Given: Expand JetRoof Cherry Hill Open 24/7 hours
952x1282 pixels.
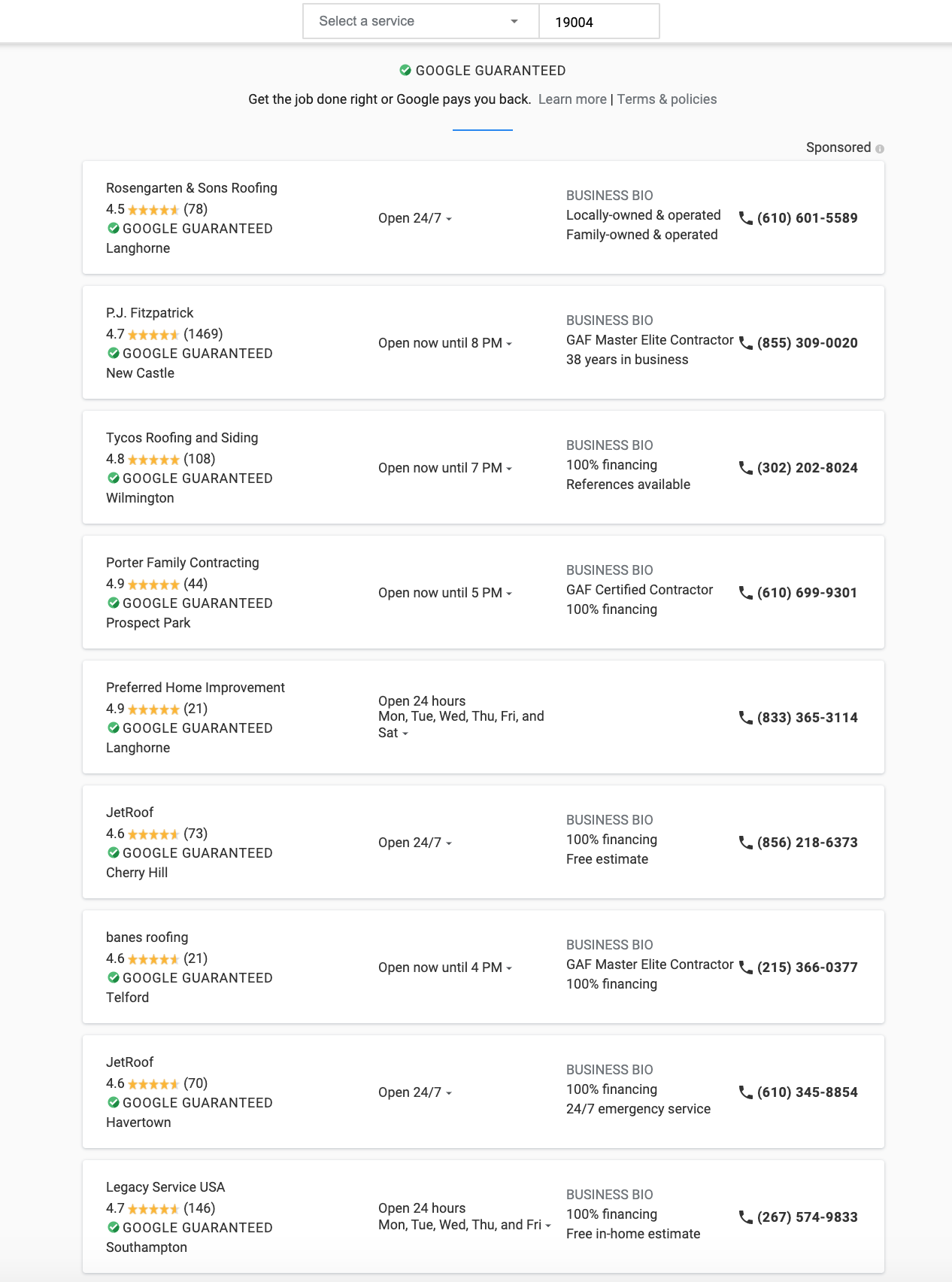Looking at the screenshot, I should pos(415,843).
